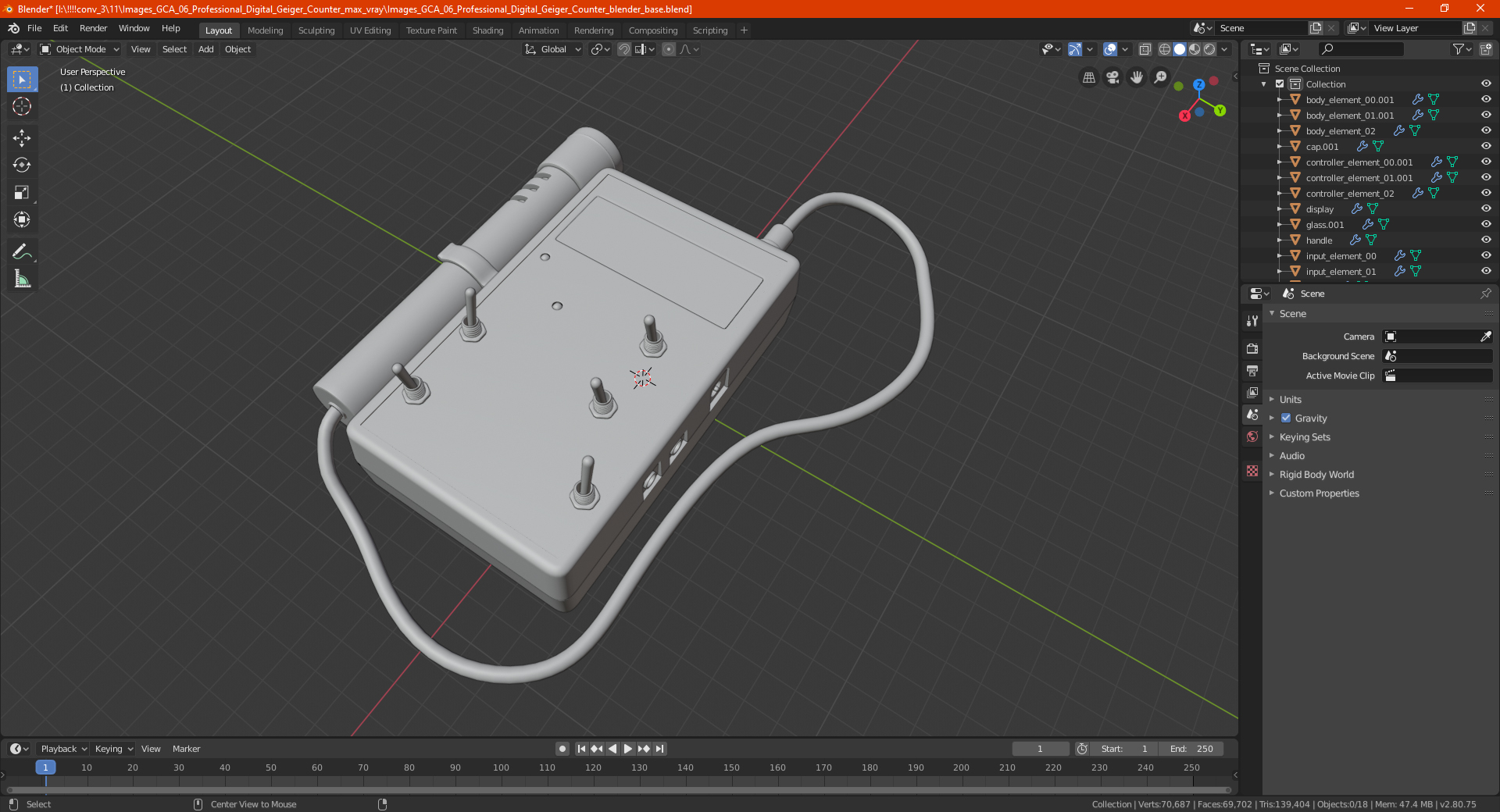
Task: Open the World properties tab
Action: pos(1252,436)
